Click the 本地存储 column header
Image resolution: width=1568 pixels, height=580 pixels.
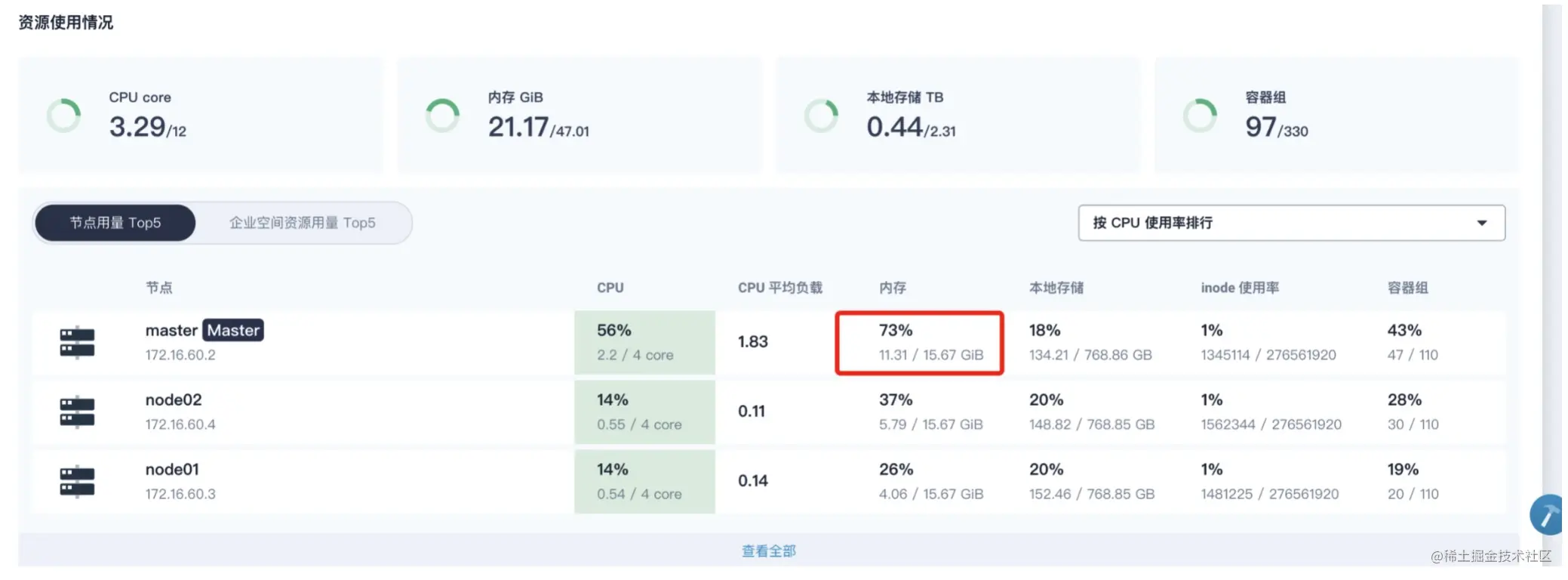click(1056, 288)
